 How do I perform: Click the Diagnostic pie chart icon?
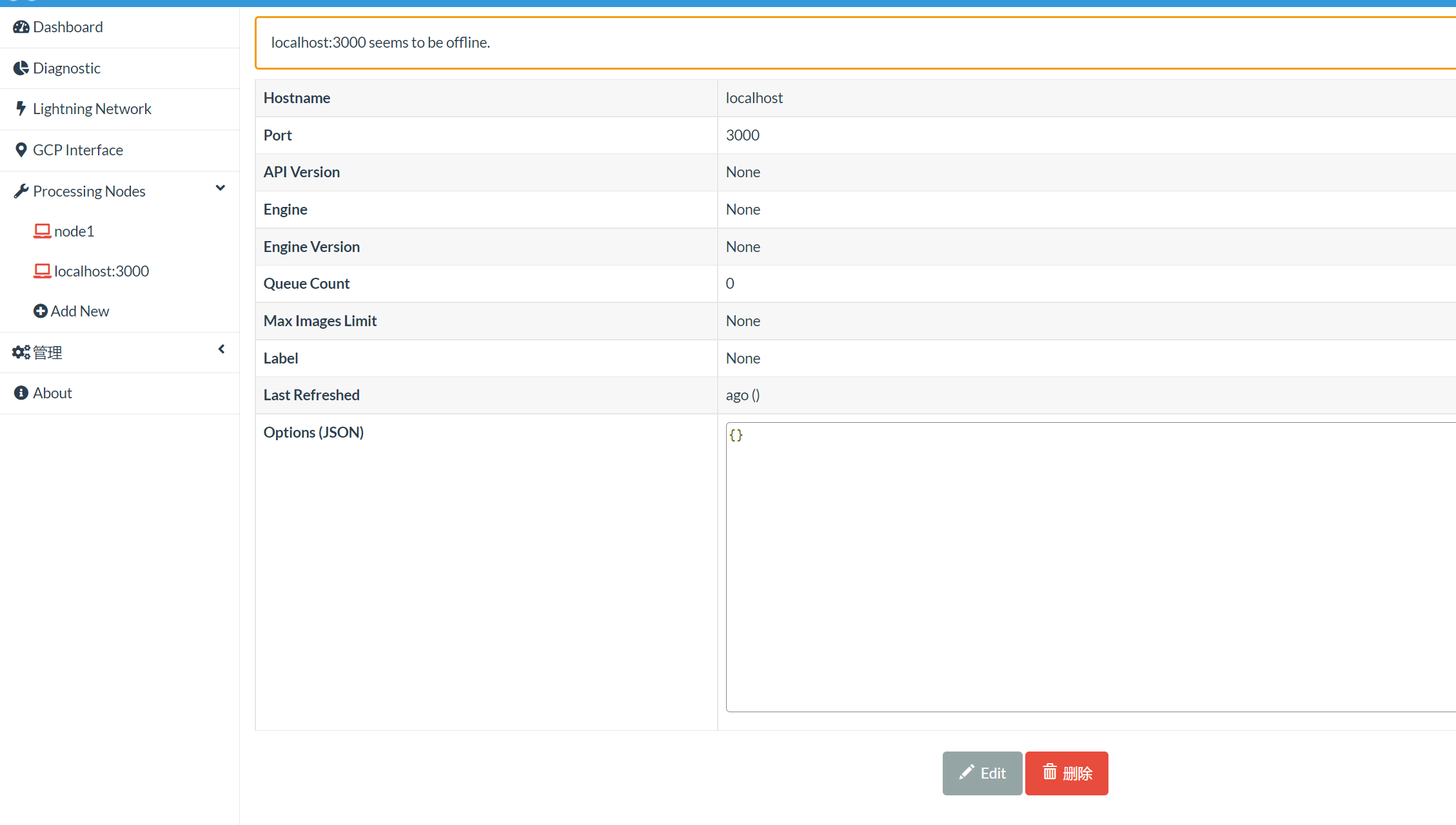21,67
